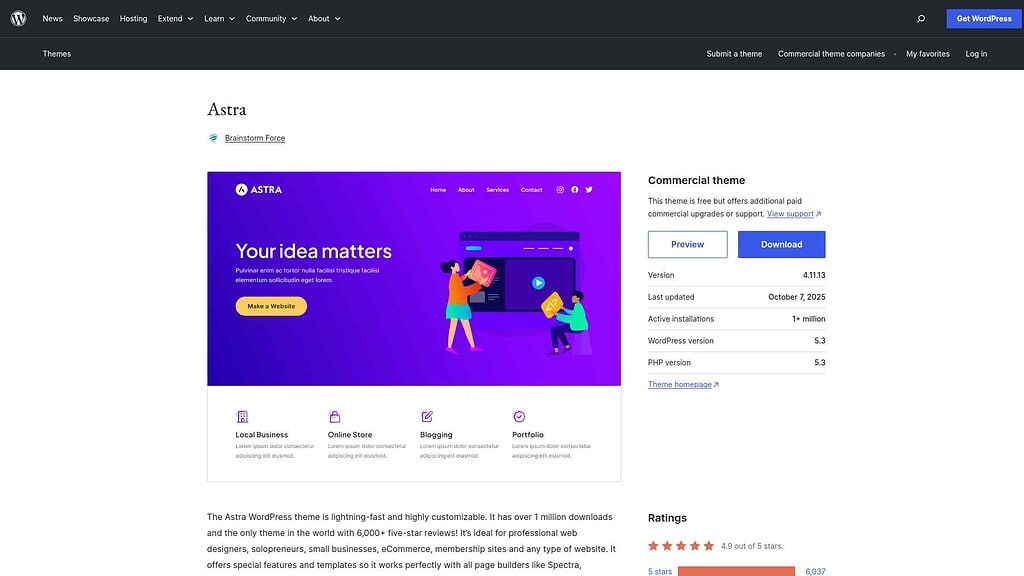Click the Brainstorm Force author avatar icon
The width and height of the screenshot is (1024, 576).
(x=213, y=138)
